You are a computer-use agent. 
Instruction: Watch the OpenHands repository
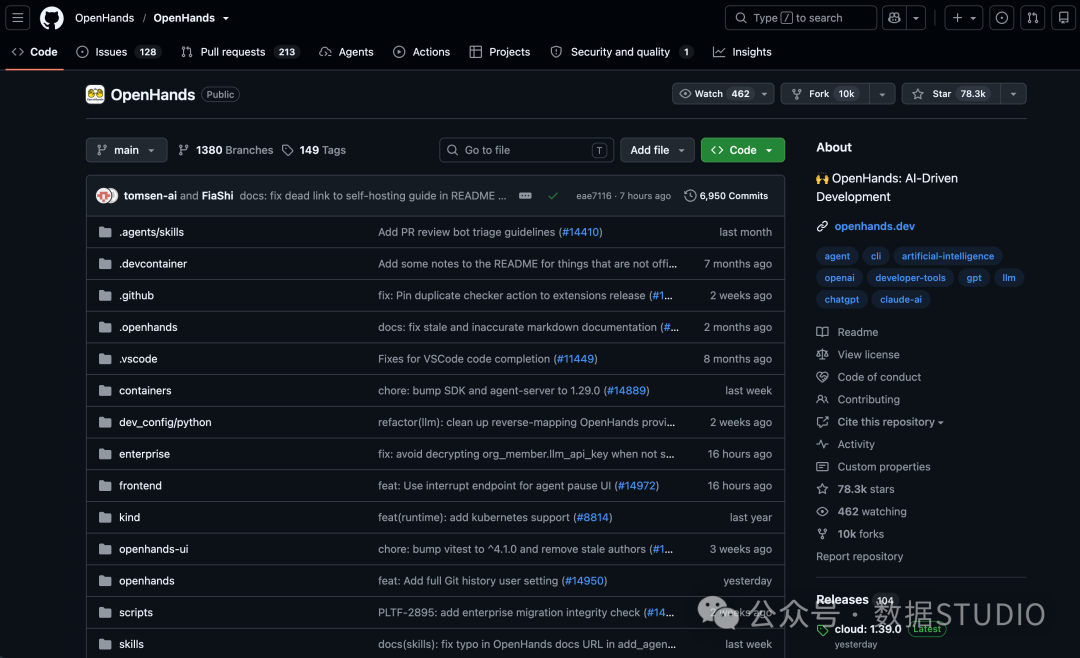click(715, 94)
